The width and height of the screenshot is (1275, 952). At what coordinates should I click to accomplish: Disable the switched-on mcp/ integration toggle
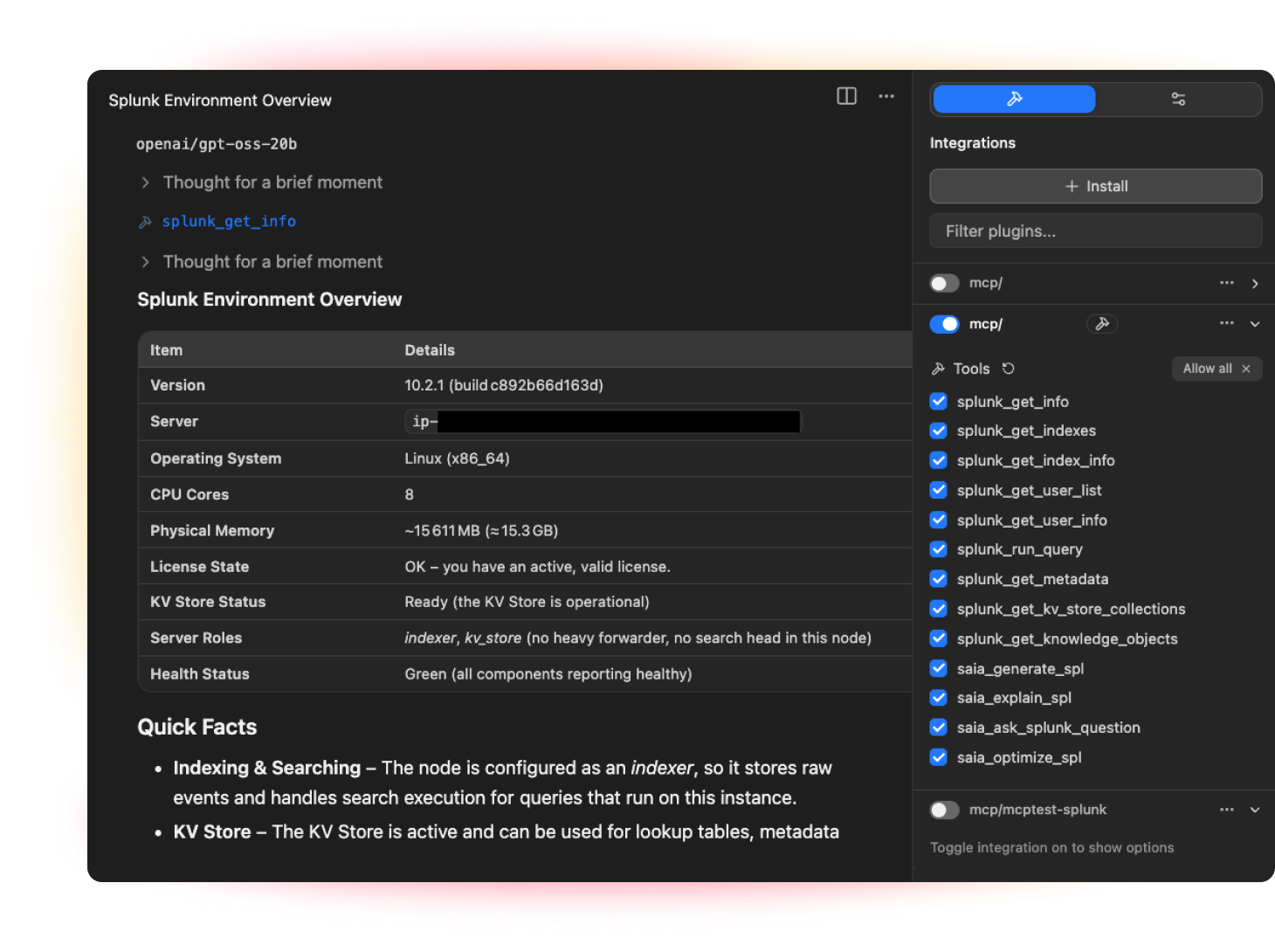(944, 324)
